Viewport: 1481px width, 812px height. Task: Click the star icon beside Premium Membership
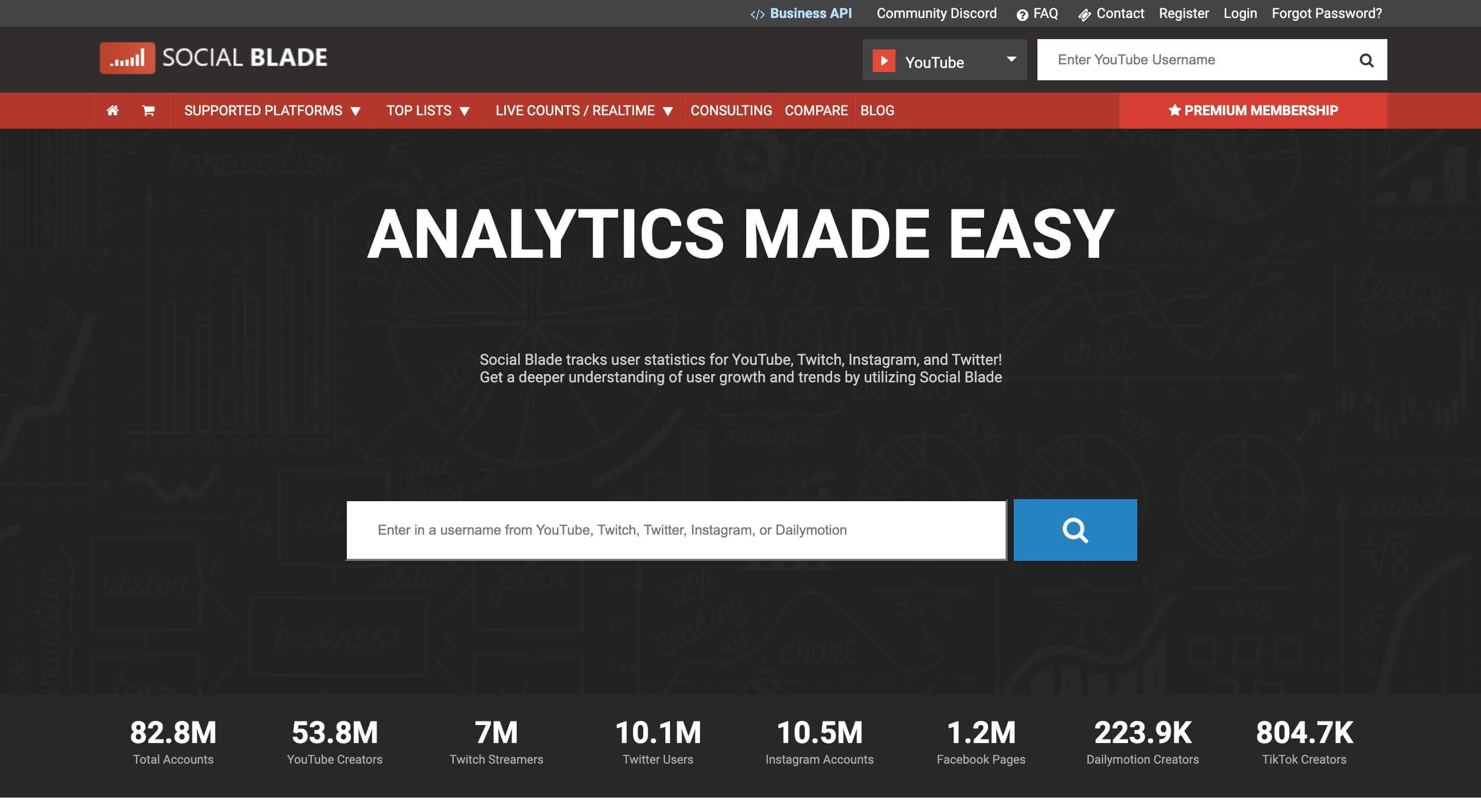click(x=1174, y=111)
